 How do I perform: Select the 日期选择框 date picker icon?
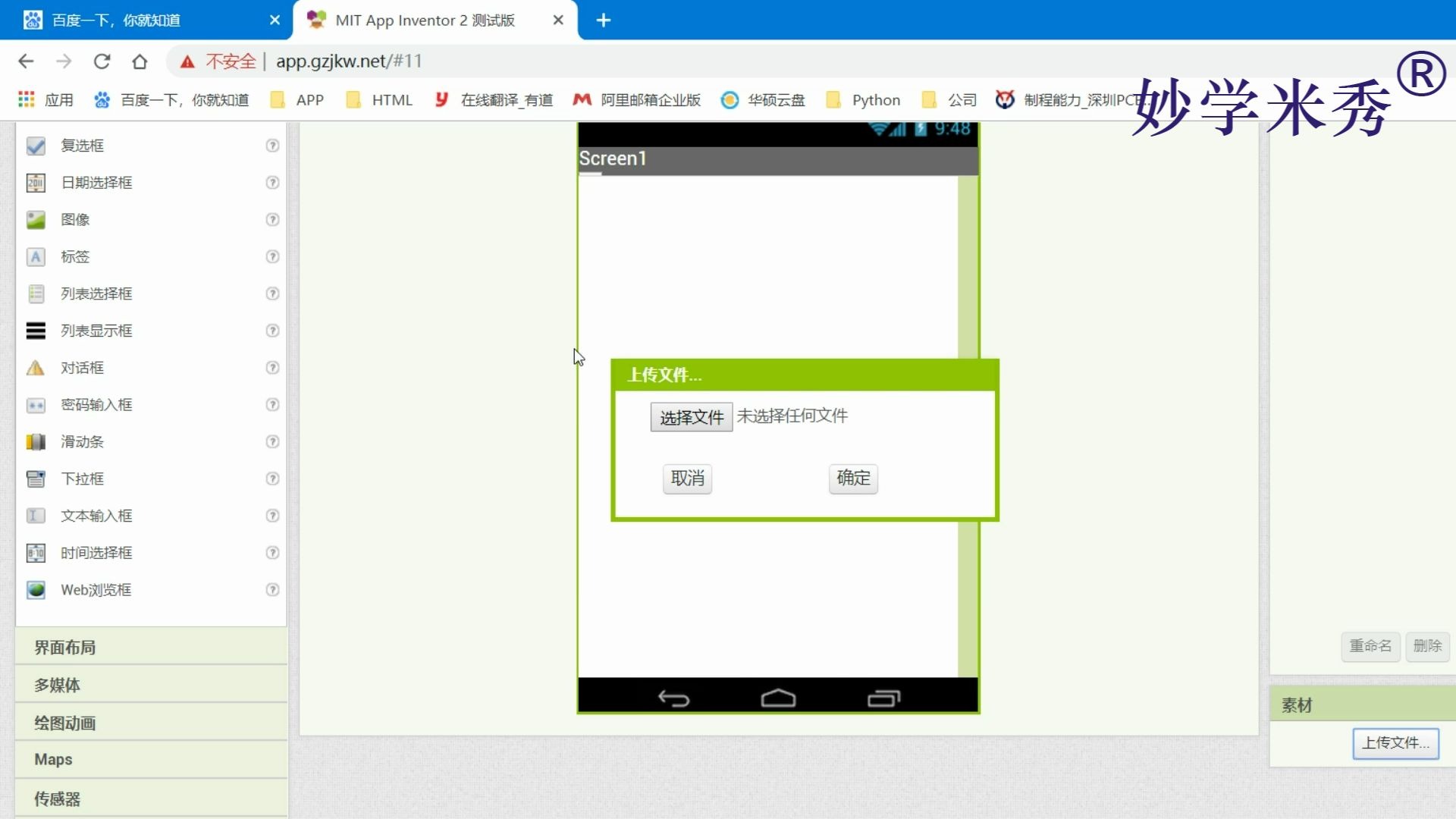pos(36,183)
